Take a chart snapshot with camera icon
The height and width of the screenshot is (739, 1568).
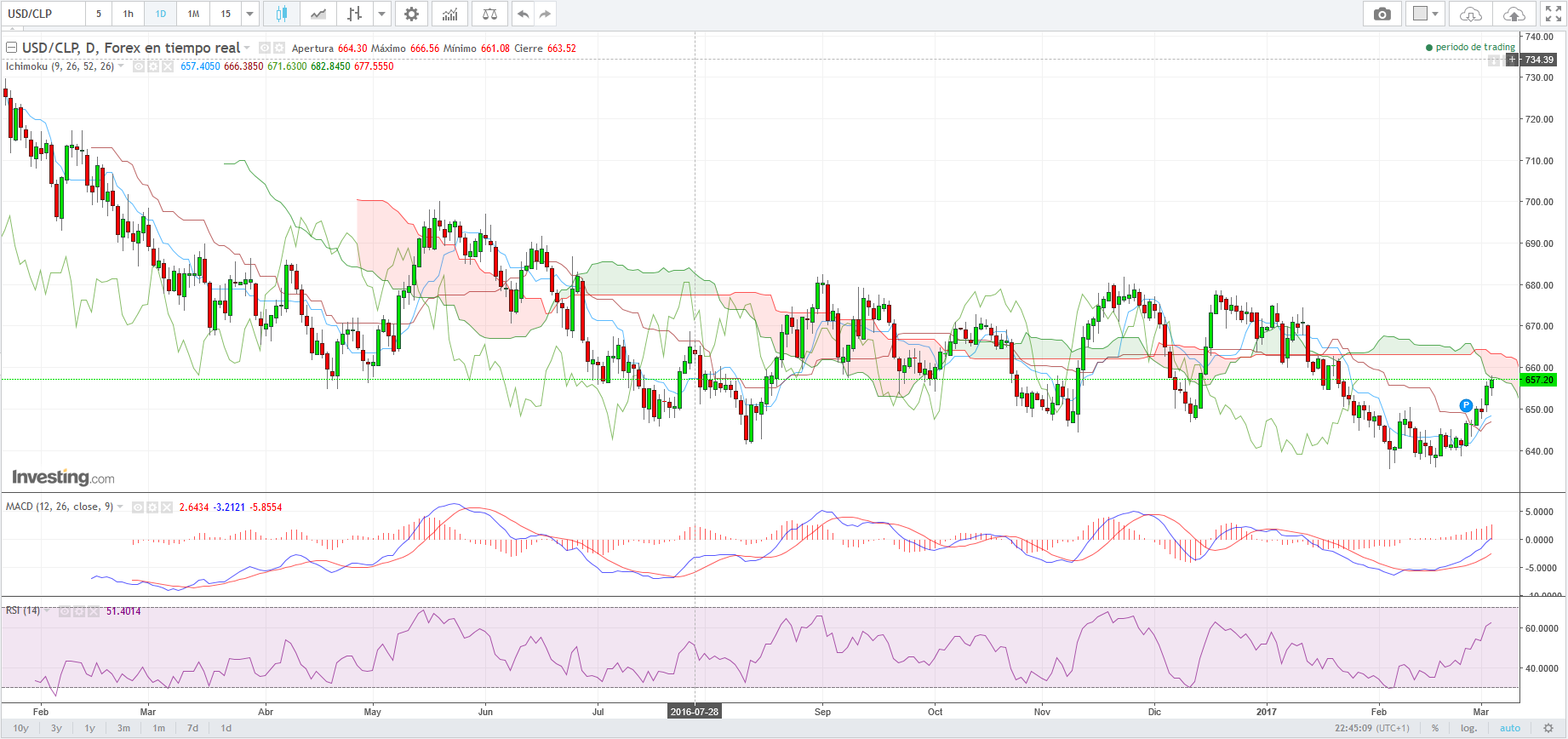point(1382,14)
